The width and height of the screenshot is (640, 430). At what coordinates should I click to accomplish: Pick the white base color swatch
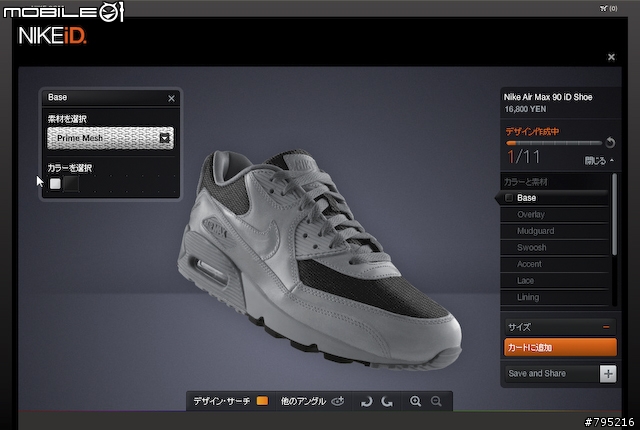click(x=55, y=184)
